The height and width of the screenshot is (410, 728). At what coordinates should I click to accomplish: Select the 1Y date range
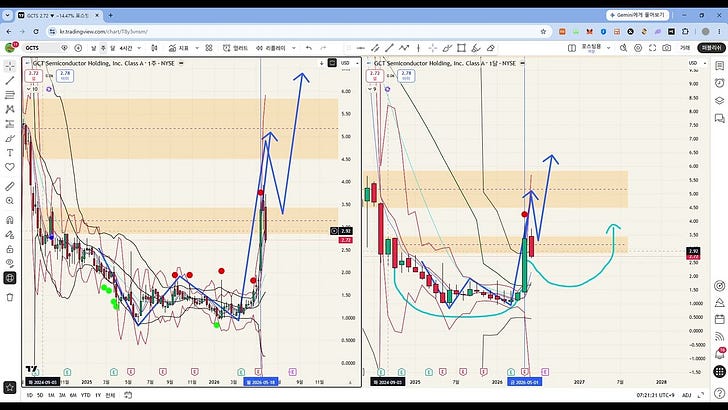(98, 395)
